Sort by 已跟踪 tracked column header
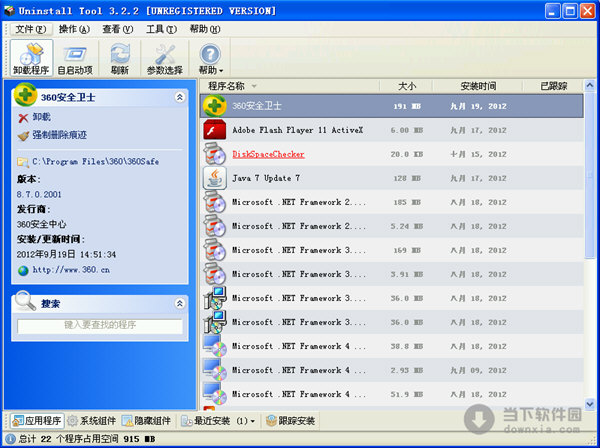600x448 pixels. [553, 86]
